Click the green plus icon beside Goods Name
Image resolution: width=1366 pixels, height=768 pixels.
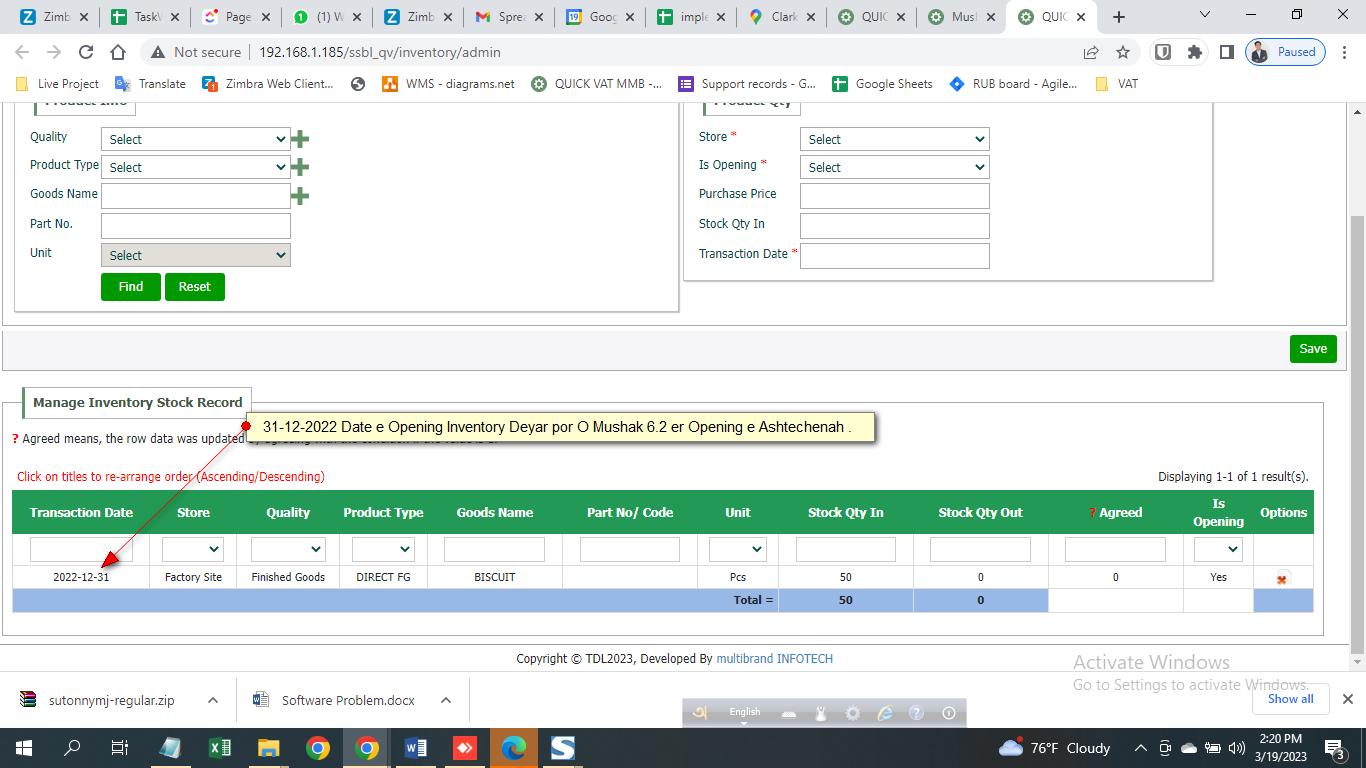point(299,196)
